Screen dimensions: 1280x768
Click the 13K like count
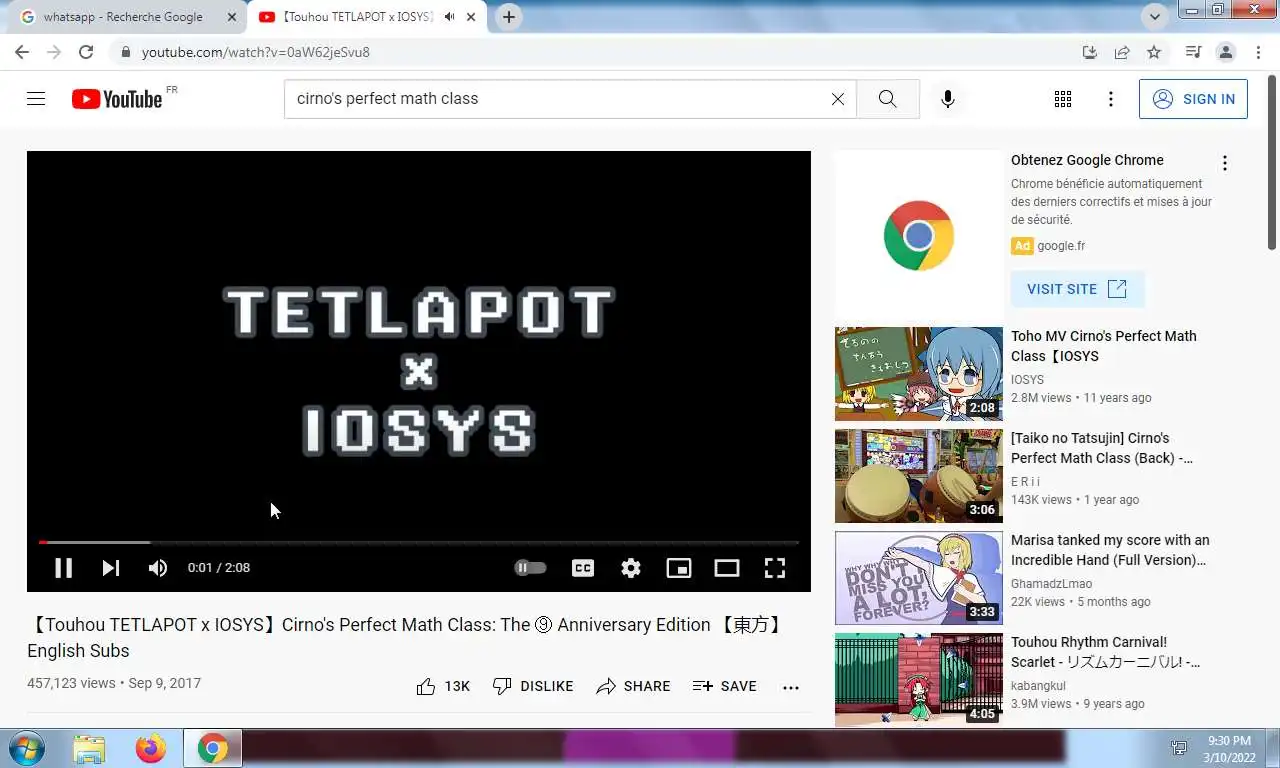tap(457, 686)
